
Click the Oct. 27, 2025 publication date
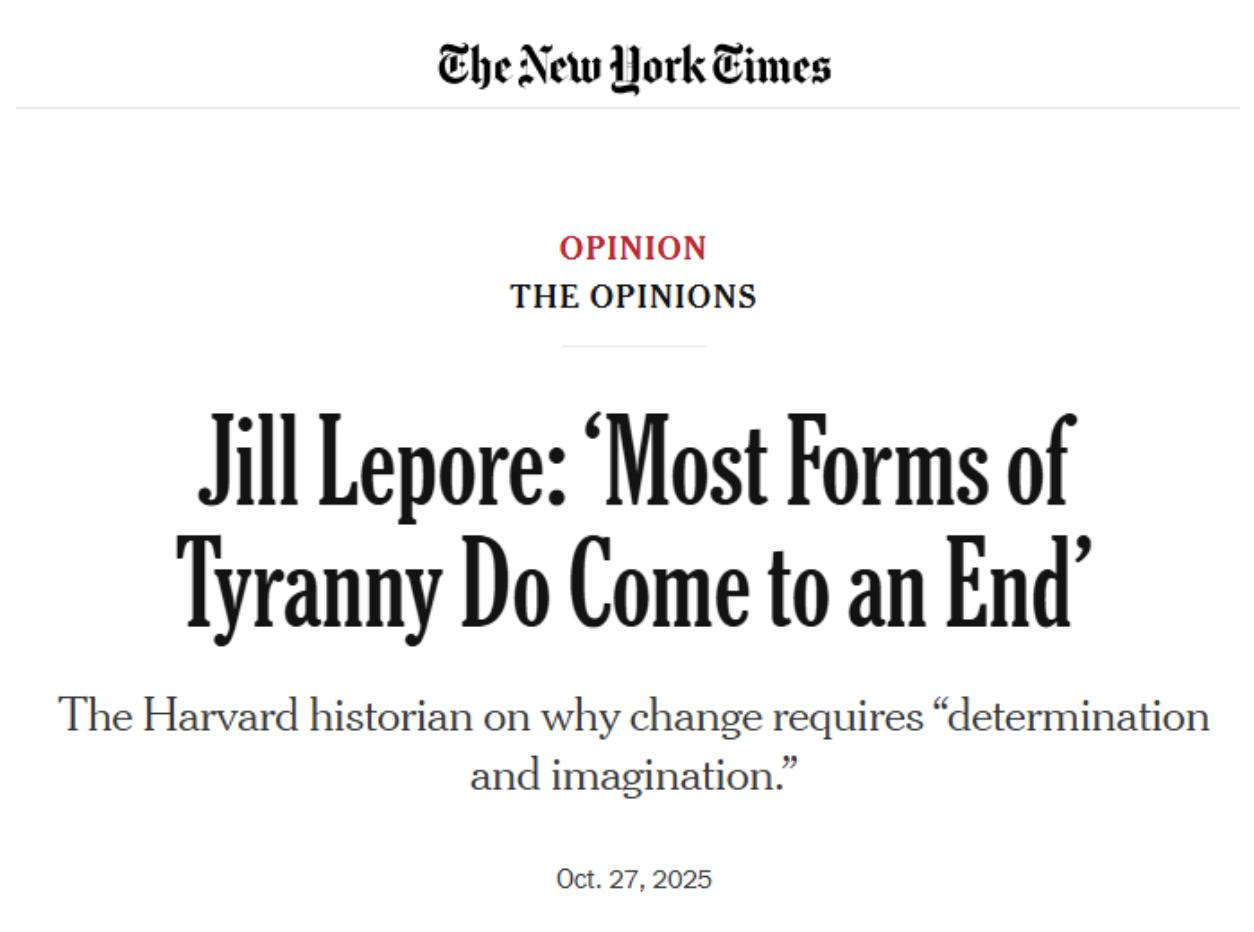(x=633, y=880)
